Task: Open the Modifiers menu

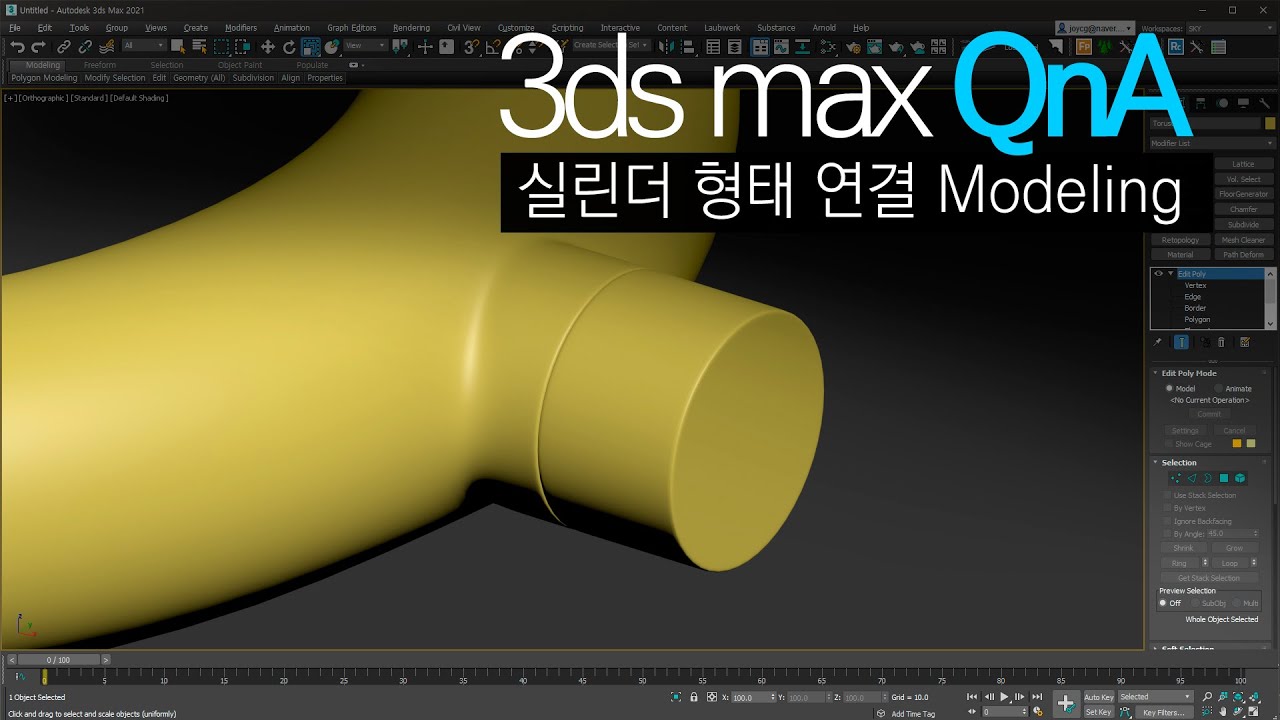Action: (x=240, y=28)
